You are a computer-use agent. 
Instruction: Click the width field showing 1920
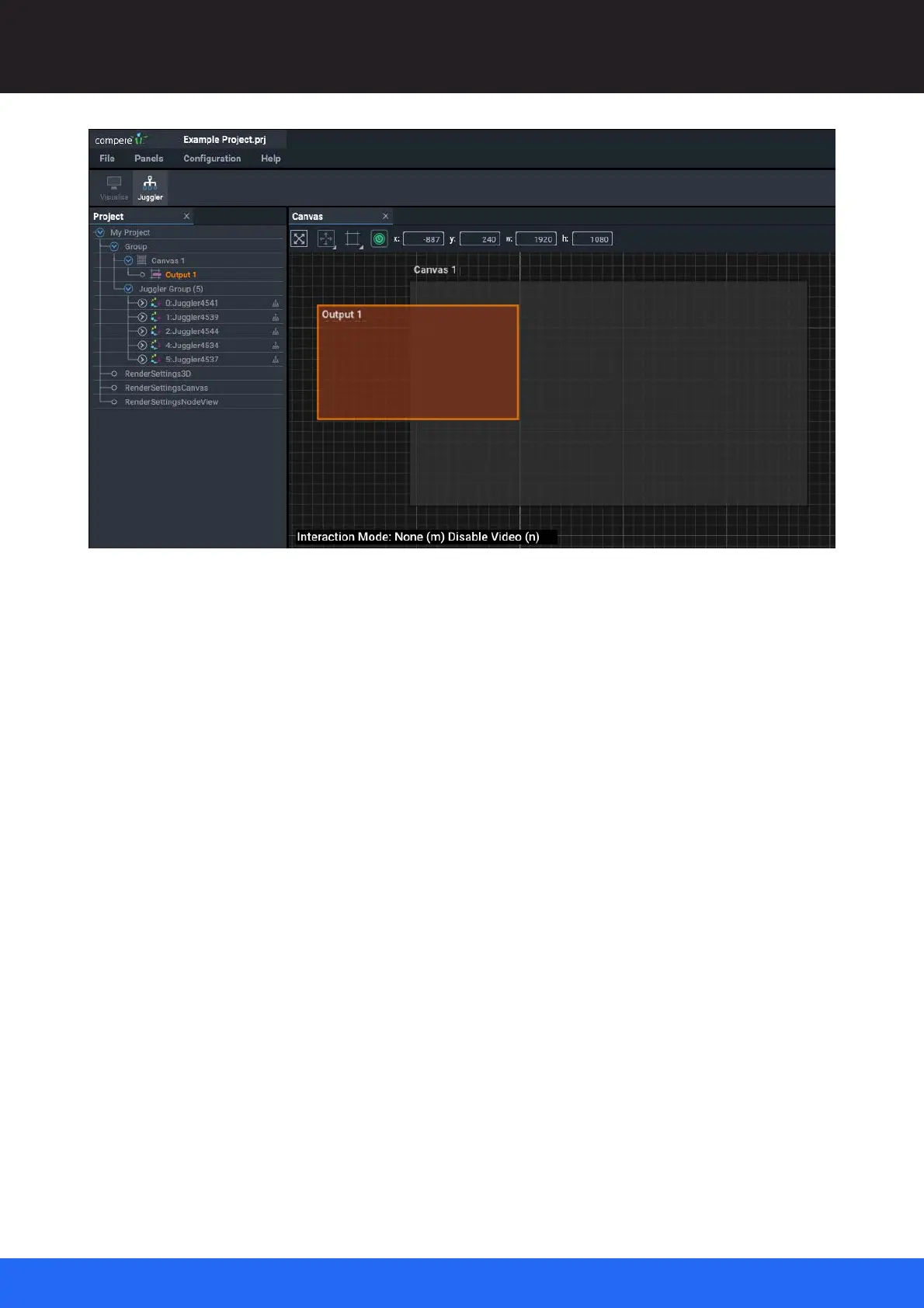[536, 239]
